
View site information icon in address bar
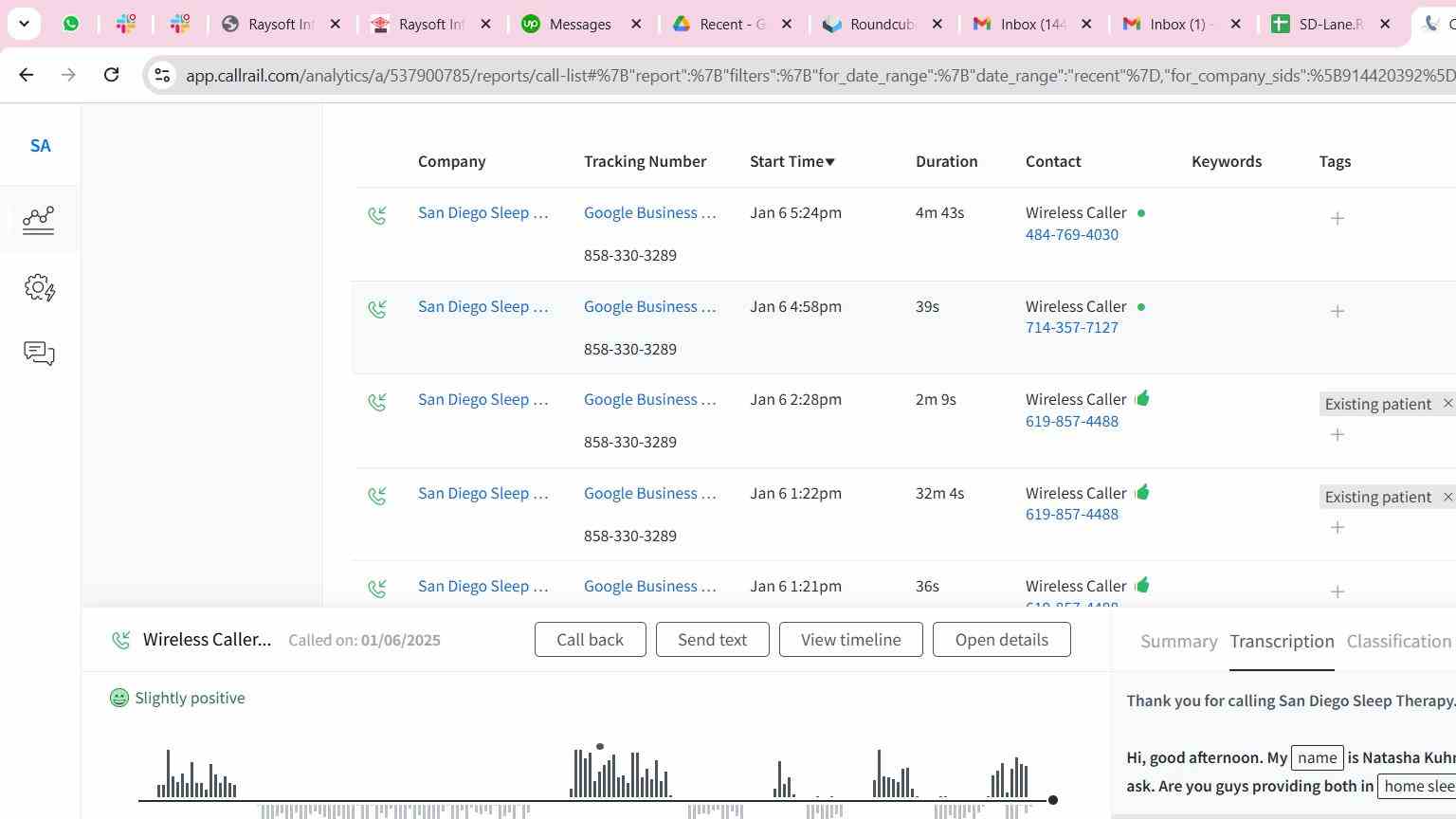[x=162, y=75]
